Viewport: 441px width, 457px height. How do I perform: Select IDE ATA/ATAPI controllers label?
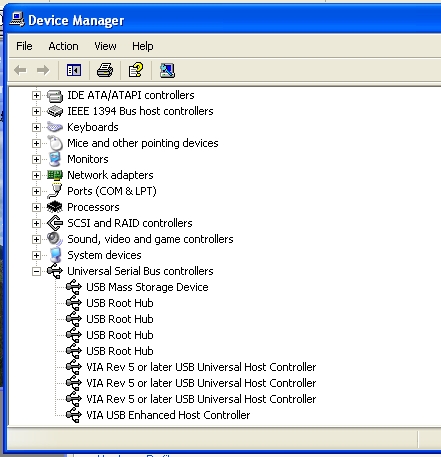pos(131,95)
